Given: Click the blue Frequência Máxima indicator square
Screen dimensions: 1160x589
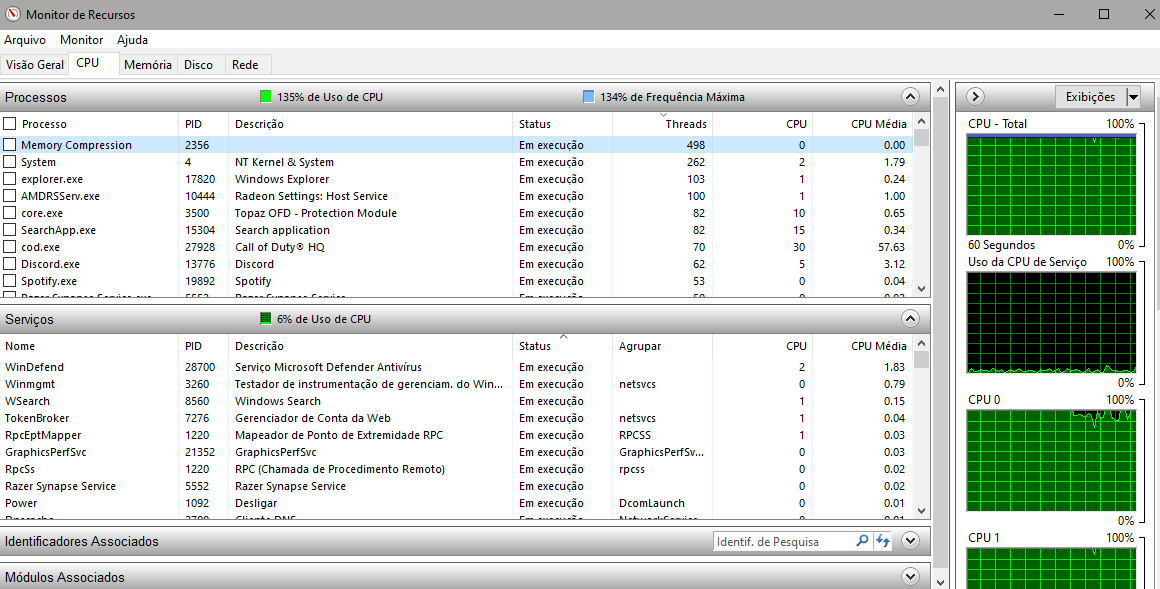Looking at the screenshot, I should click(588, 97).
